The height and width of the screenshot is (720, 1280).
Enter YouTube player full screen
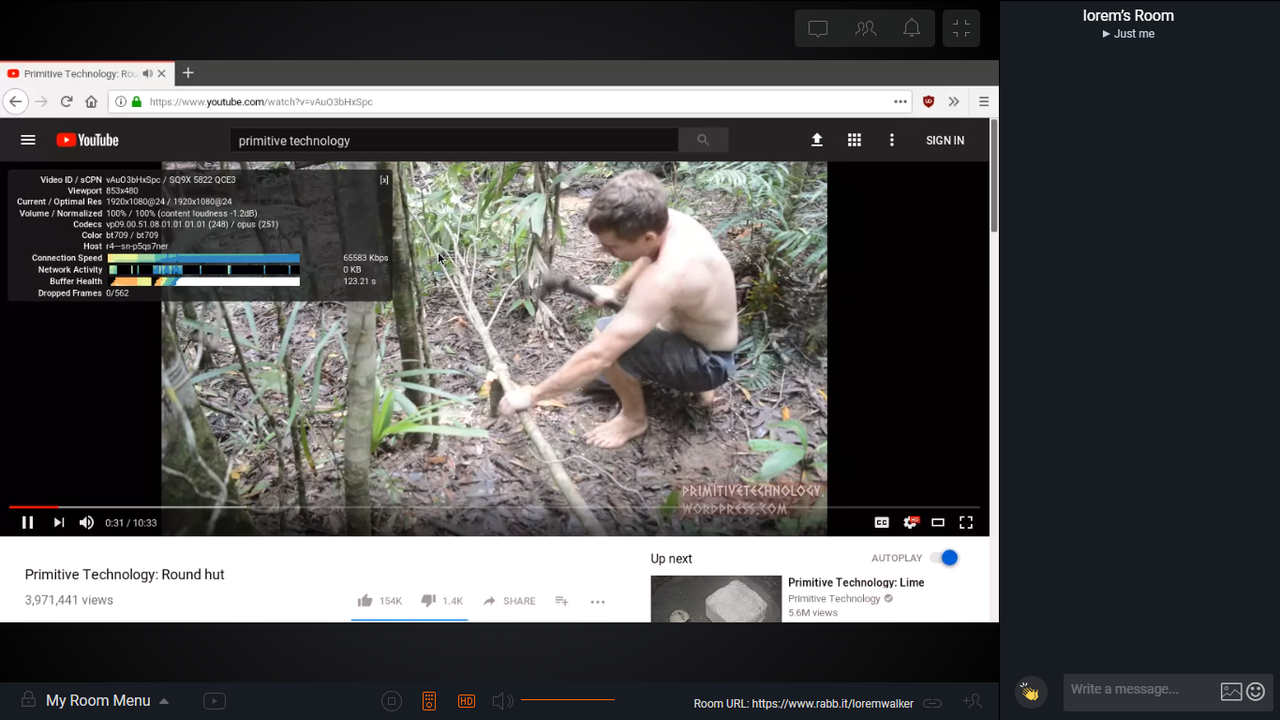pyautogui.click(x=966, y=522)
